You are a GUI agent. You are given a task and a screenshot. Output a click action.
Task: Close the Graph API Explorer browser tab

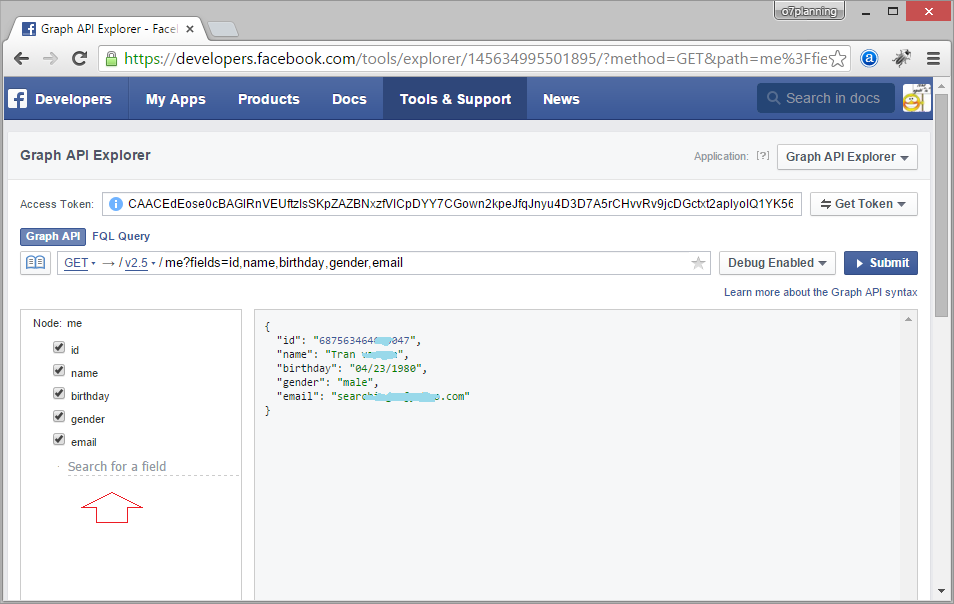[x=190, y=29]
